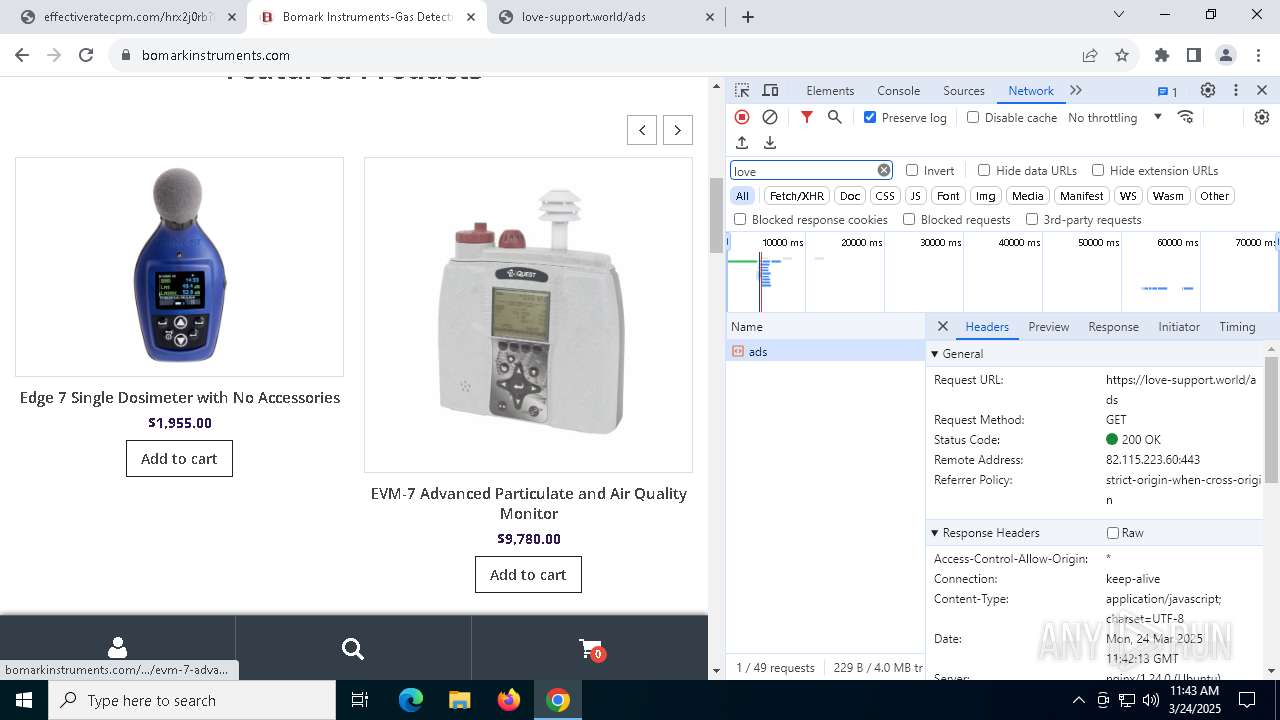The height and width of the screenshot is (720, 1280).
Task: Go back to previous page
Action: [x=22, y=55]
